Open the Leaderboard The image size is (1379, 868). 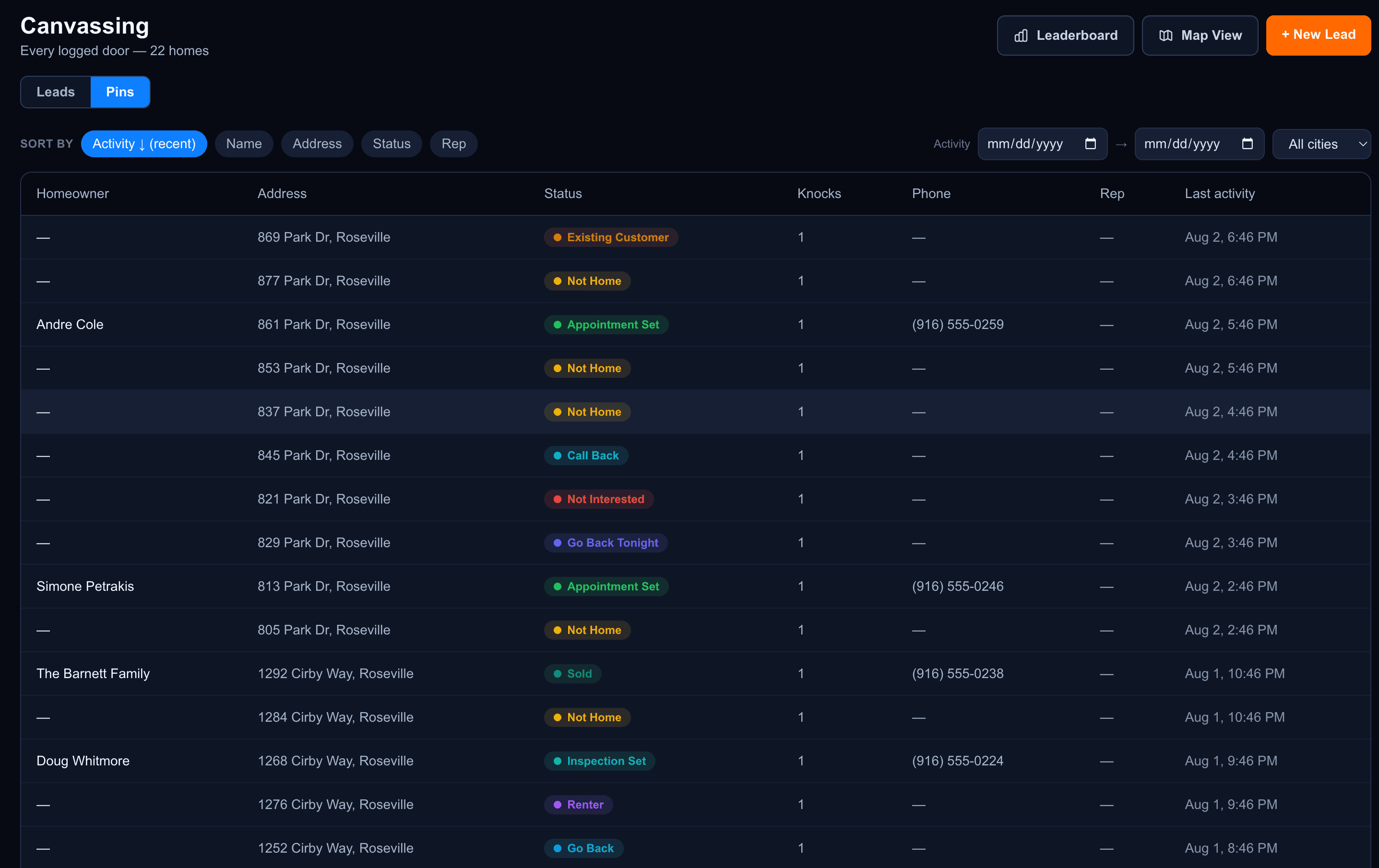(x=1065, y=35)
